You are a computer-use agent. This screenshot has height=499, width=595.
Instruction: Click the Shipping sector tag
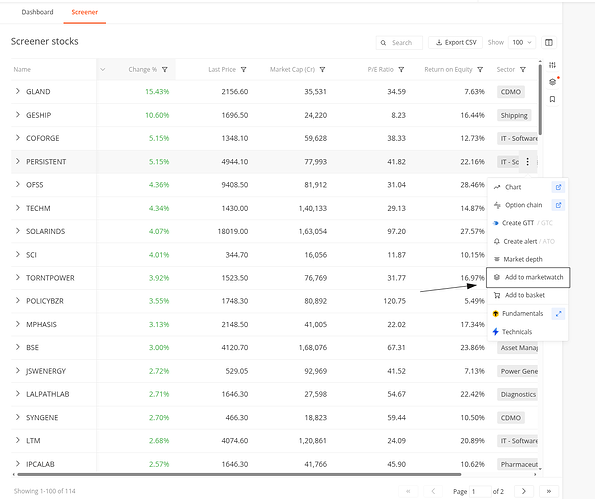pos(514,115)
